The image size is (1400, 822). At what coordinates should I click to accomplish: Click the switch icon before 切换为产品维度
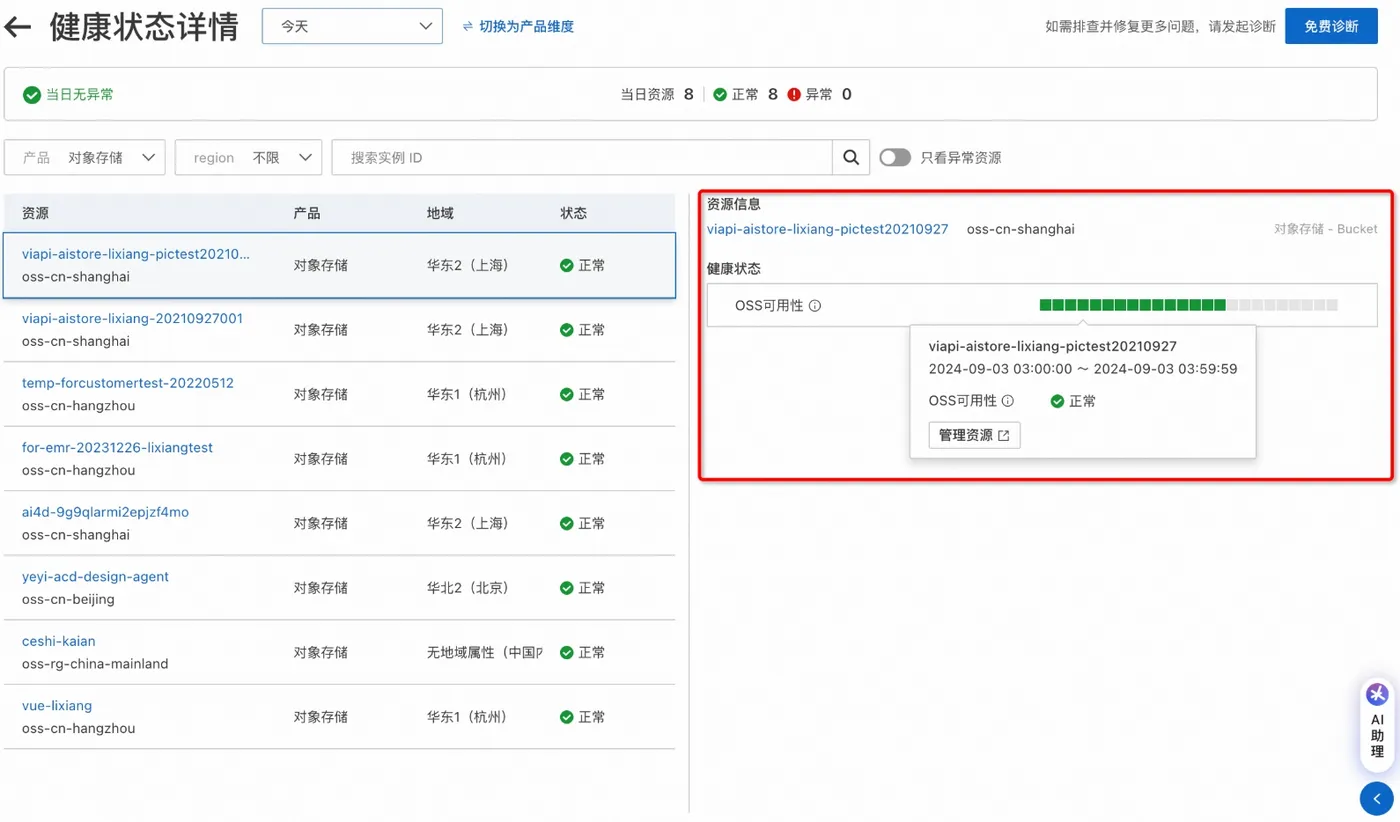pyautogui.click(x=467, y=27)
